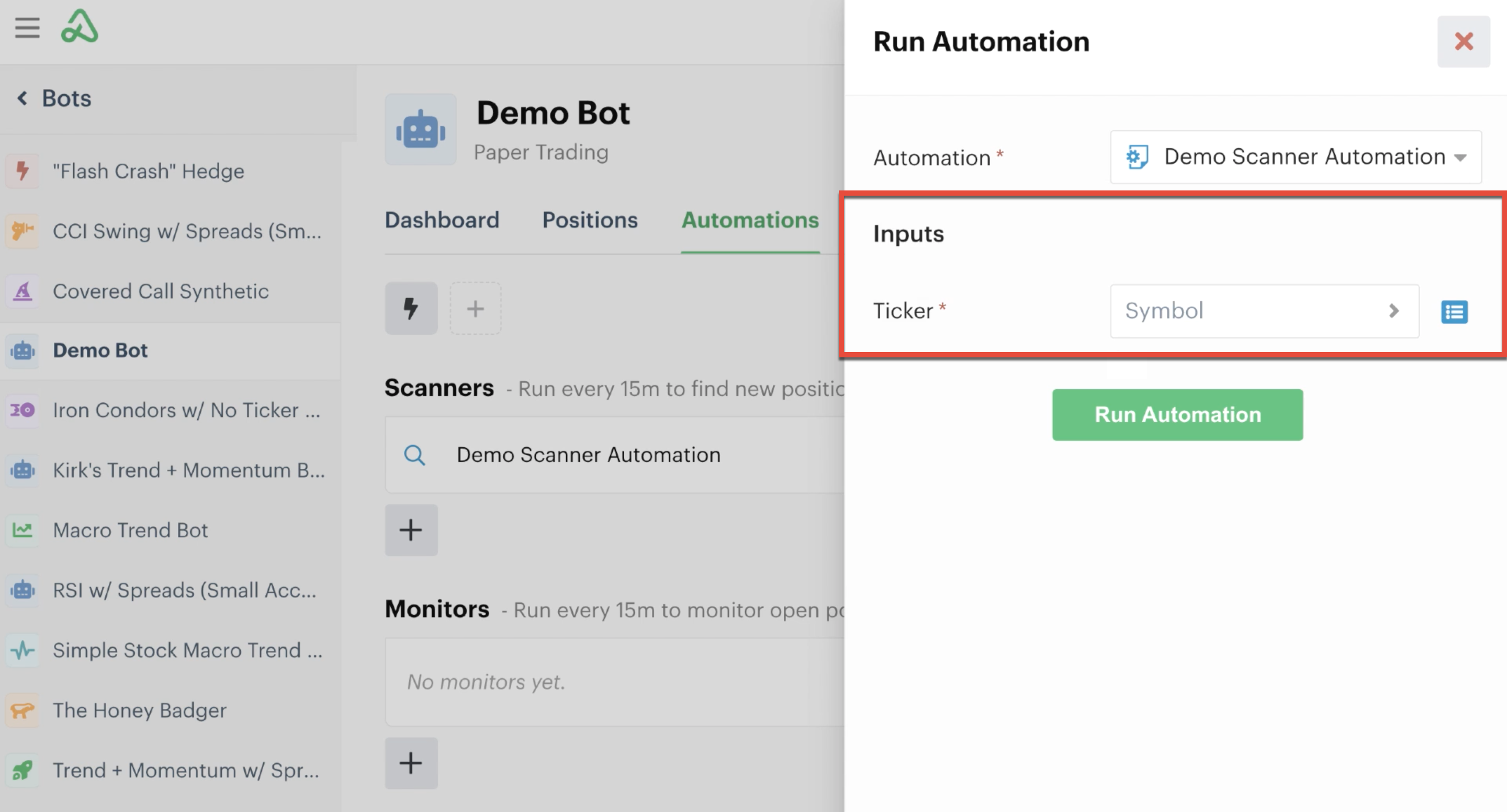
Task: Click the Paper Trading label
Action: (541, 152)
